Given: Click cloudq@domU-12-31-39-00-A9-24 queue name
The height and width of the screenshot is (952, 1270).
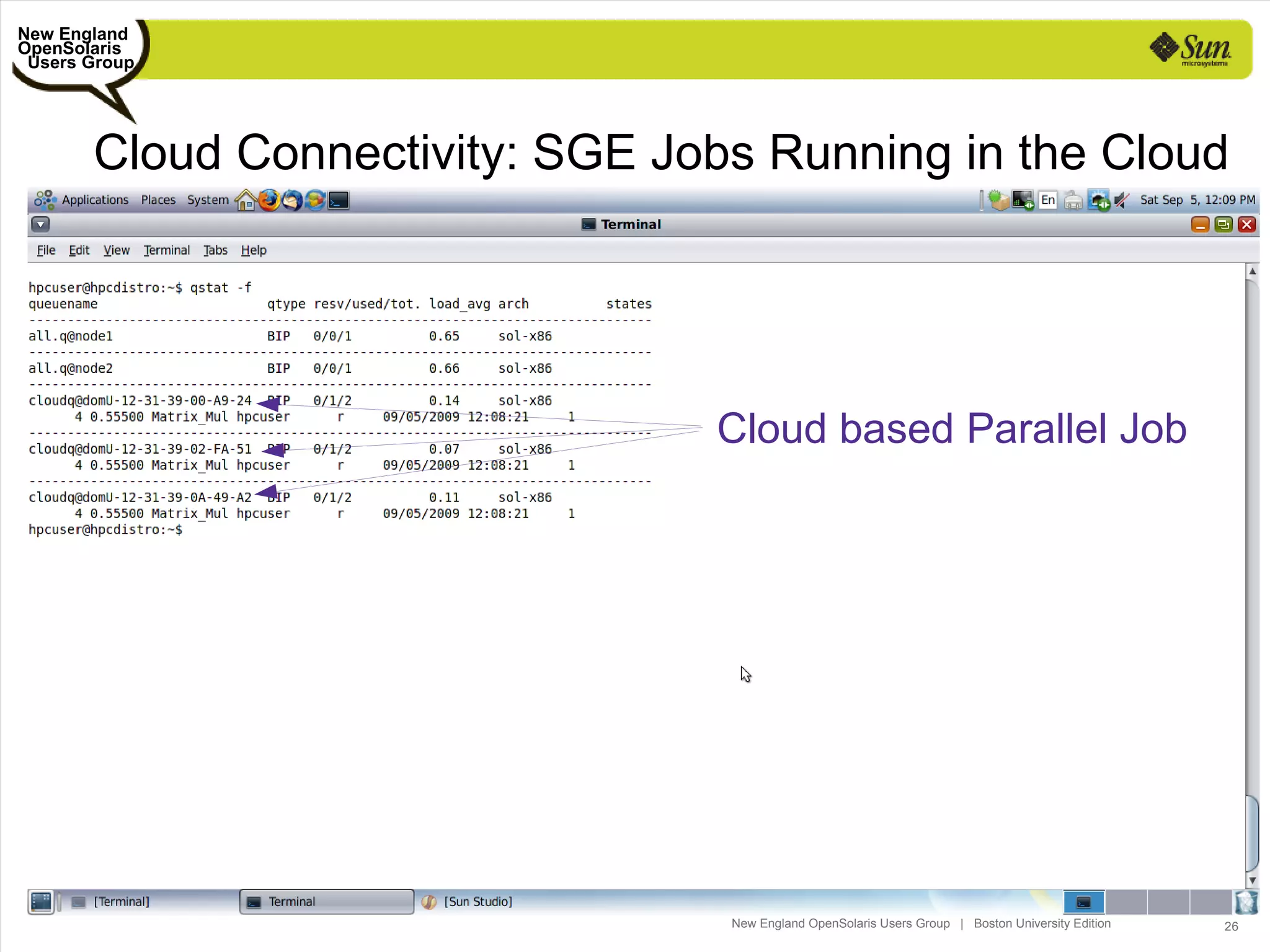Looking at the screenshot, I should coord(140,400).
